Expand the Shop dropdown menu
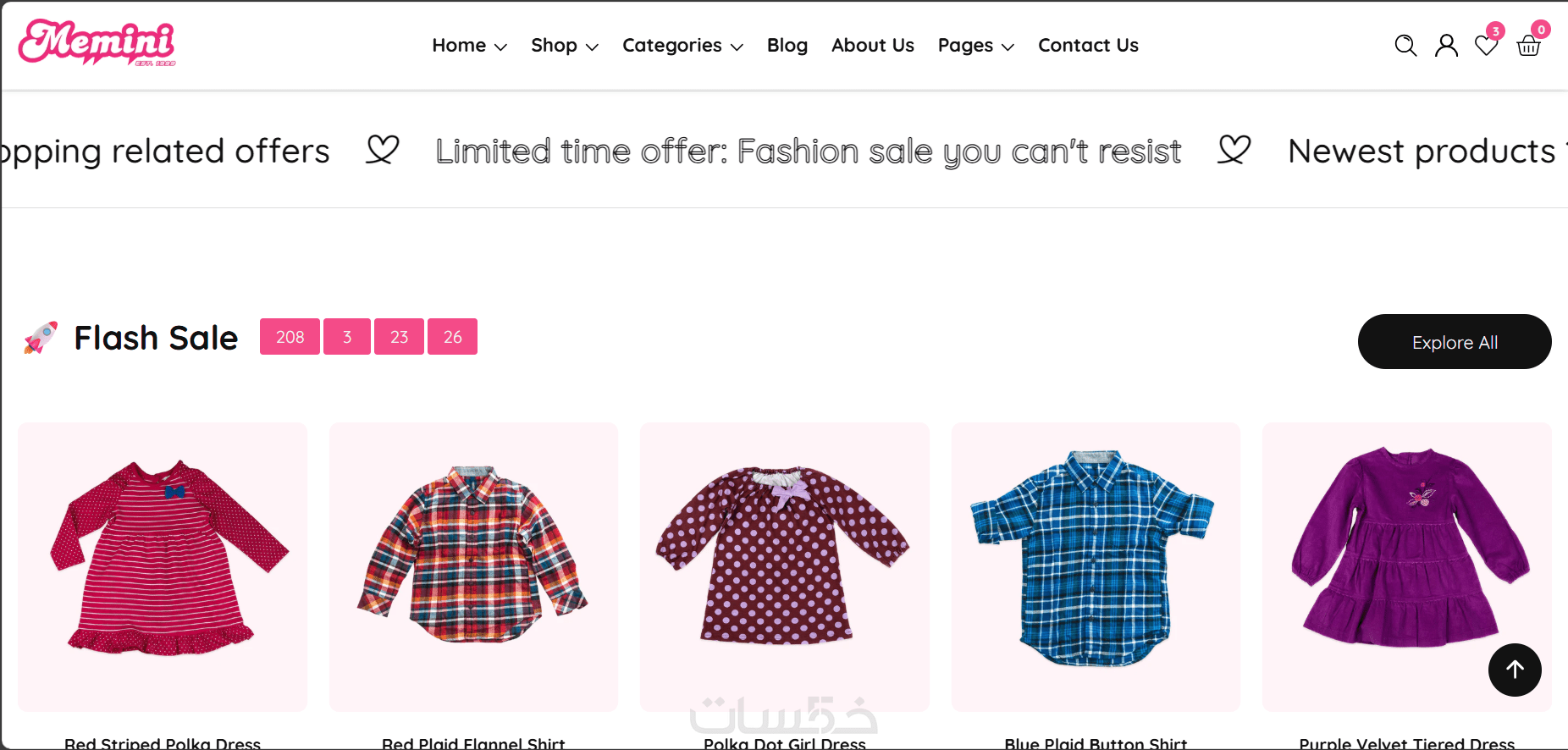Screen dimensions: 1568x750 [564, 46]
